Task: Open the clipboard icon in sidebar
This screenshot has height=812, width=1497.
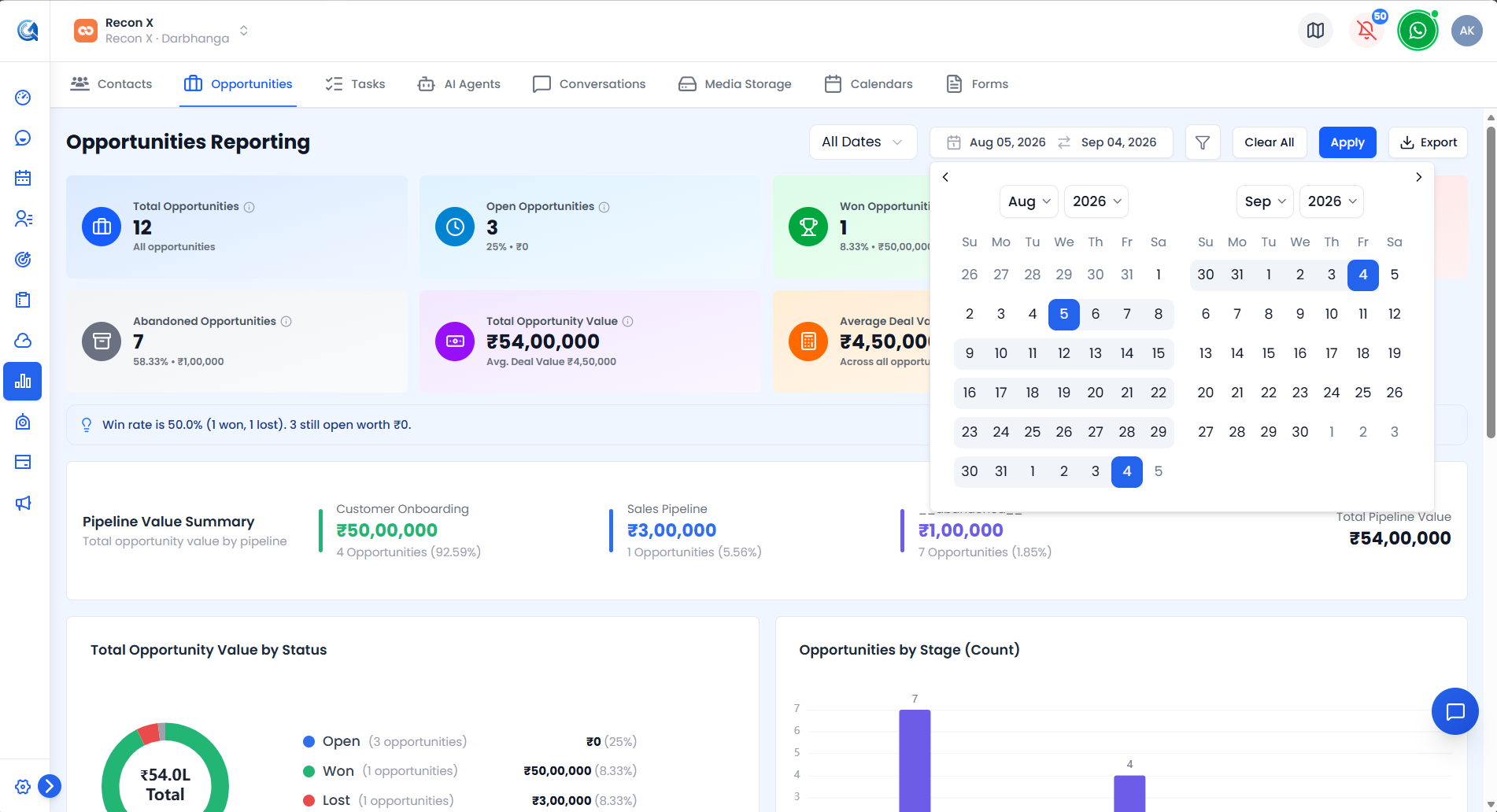Action: pyautogui.click(x=23, y=300)
